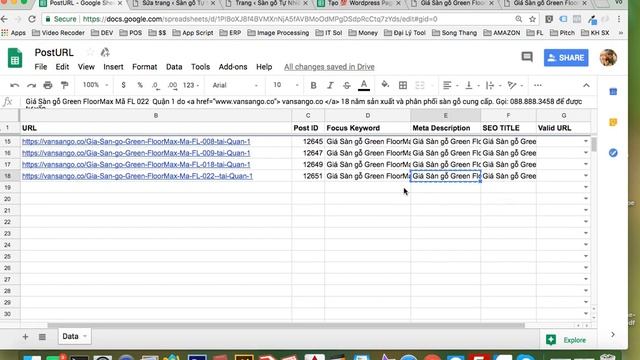Open text wrapping options

click(493, 85)
